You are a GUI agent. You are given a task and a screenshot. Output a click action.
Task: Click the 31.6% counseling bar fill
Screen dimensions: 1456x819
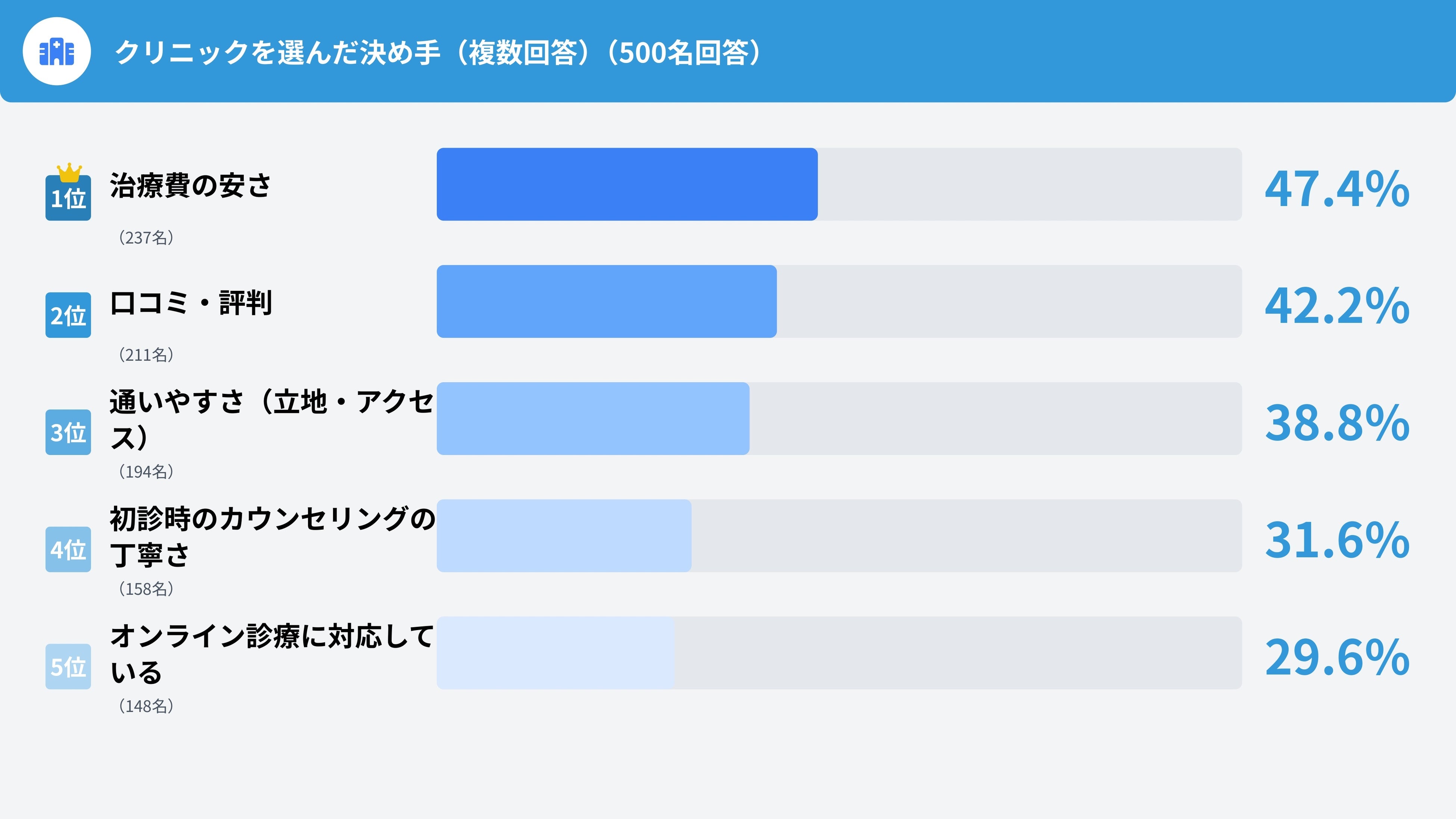click(563, 536)
